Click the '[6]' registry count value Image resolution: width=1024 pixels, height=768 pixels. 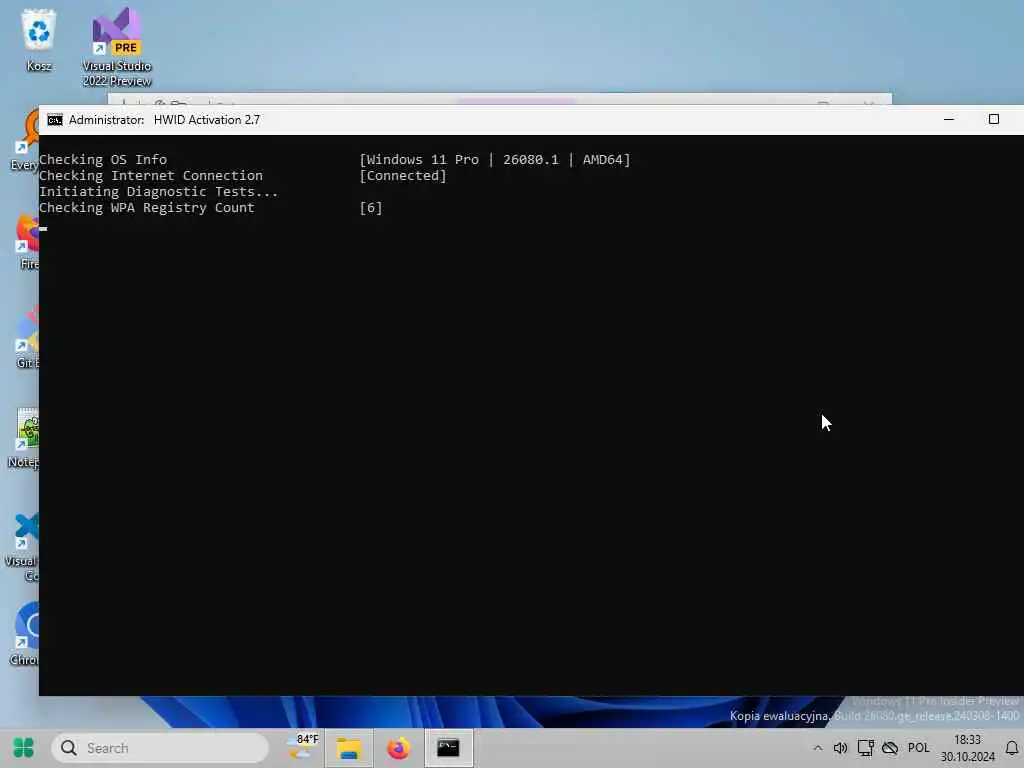pos(371,208)
